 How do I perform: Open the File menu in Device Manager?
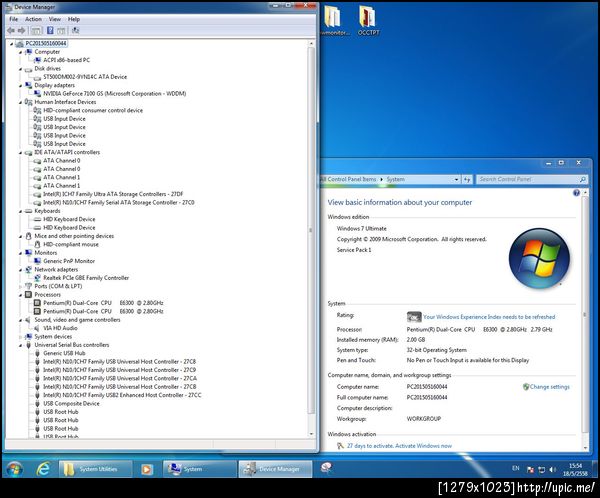pos(13,19)
